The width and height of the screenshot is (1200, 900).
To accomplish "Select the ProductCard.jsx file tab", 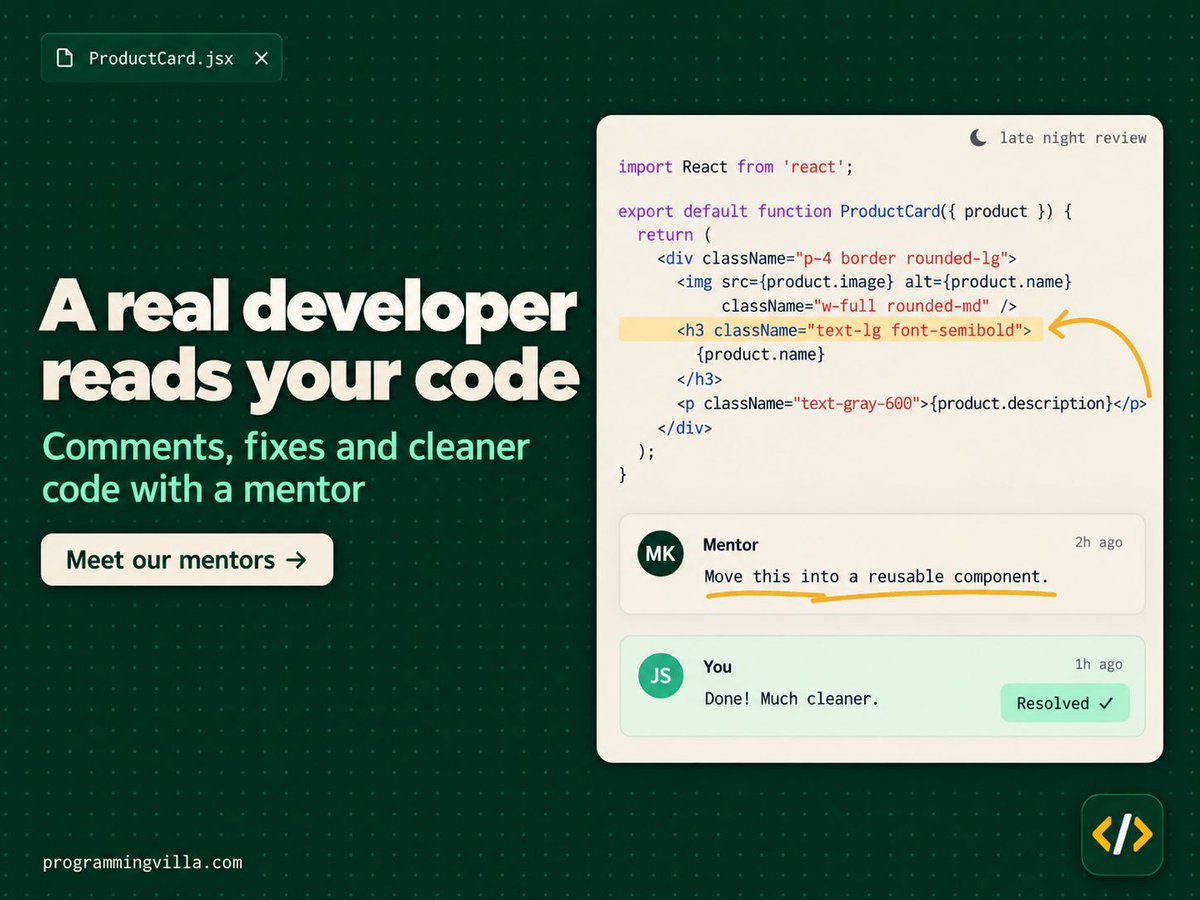I will (x=161, y=58).
